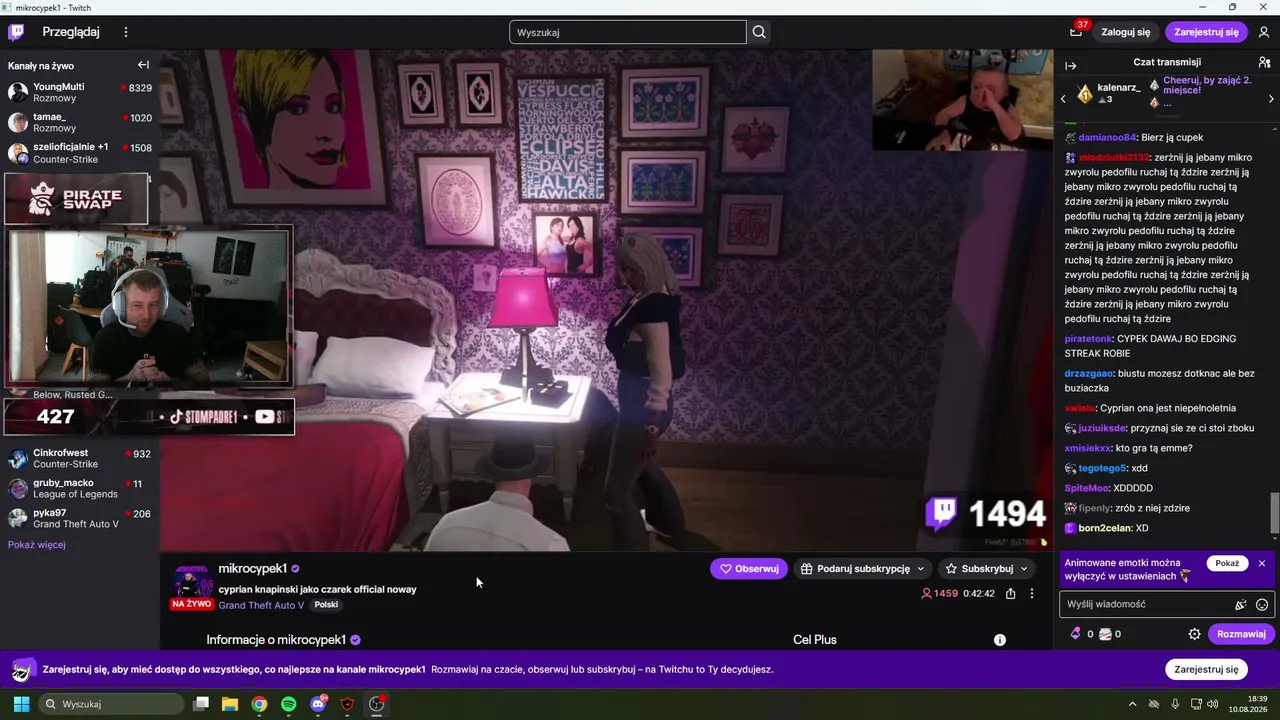This screenshot has height=720, width=1280.
Task: Check the bits balance icon below chat
Action: pyautogui.click(x=1076, y=634)
